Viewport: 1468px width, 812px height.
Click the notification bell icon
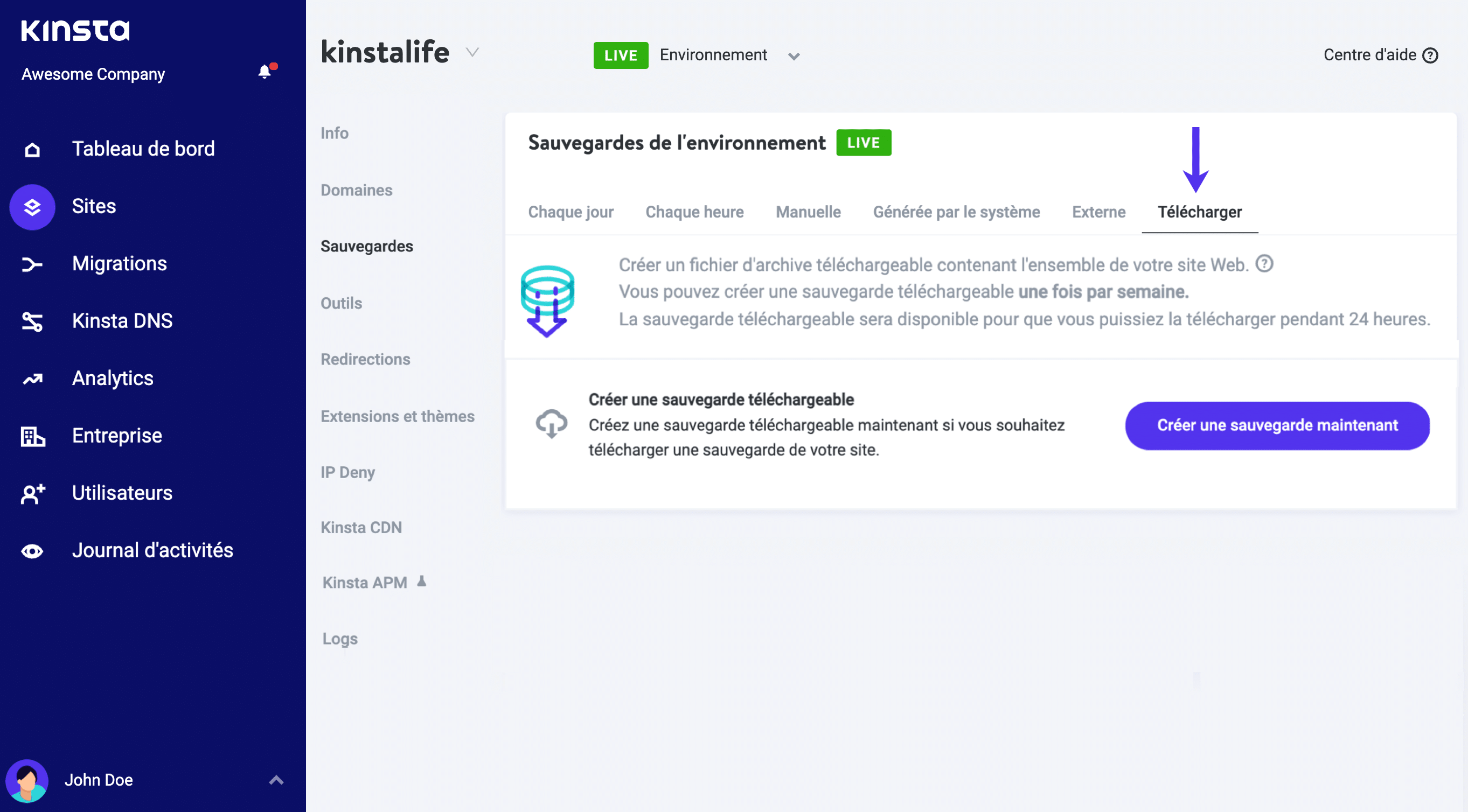coord(265,72)
